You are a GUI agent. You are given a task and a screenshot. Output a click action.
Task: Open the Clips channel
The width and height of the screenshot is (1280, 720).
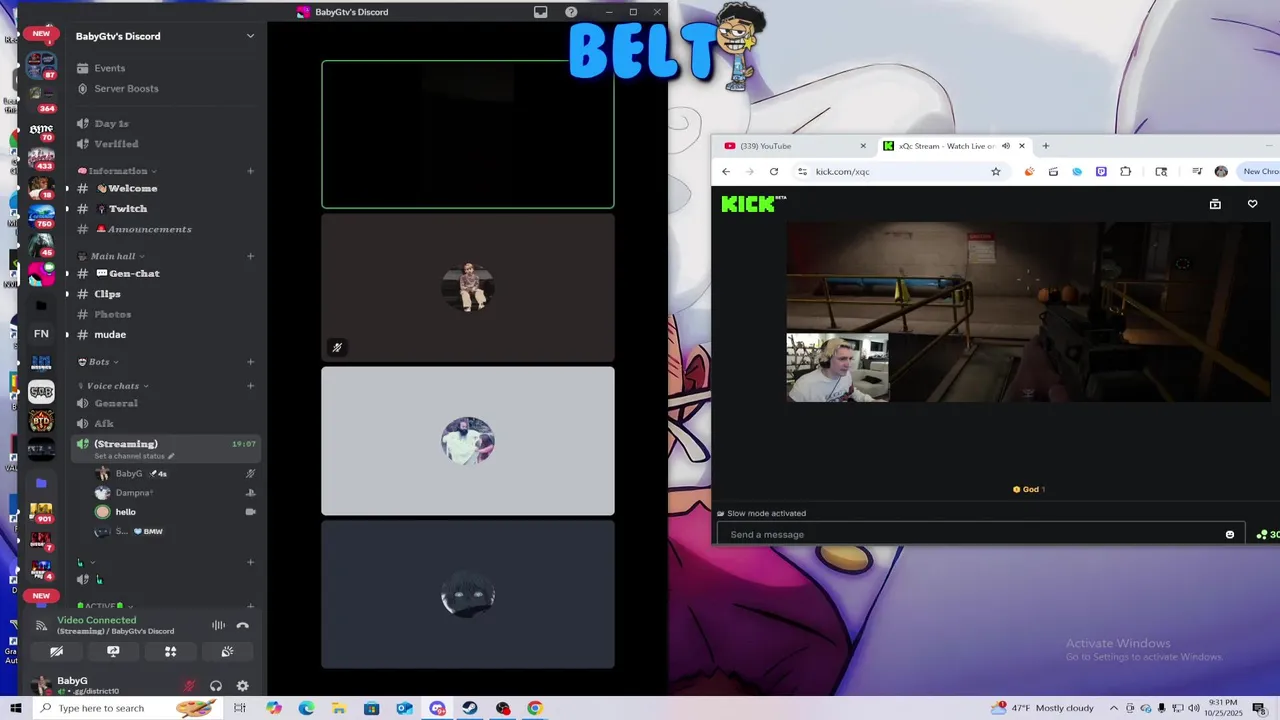tap(107, 294)
